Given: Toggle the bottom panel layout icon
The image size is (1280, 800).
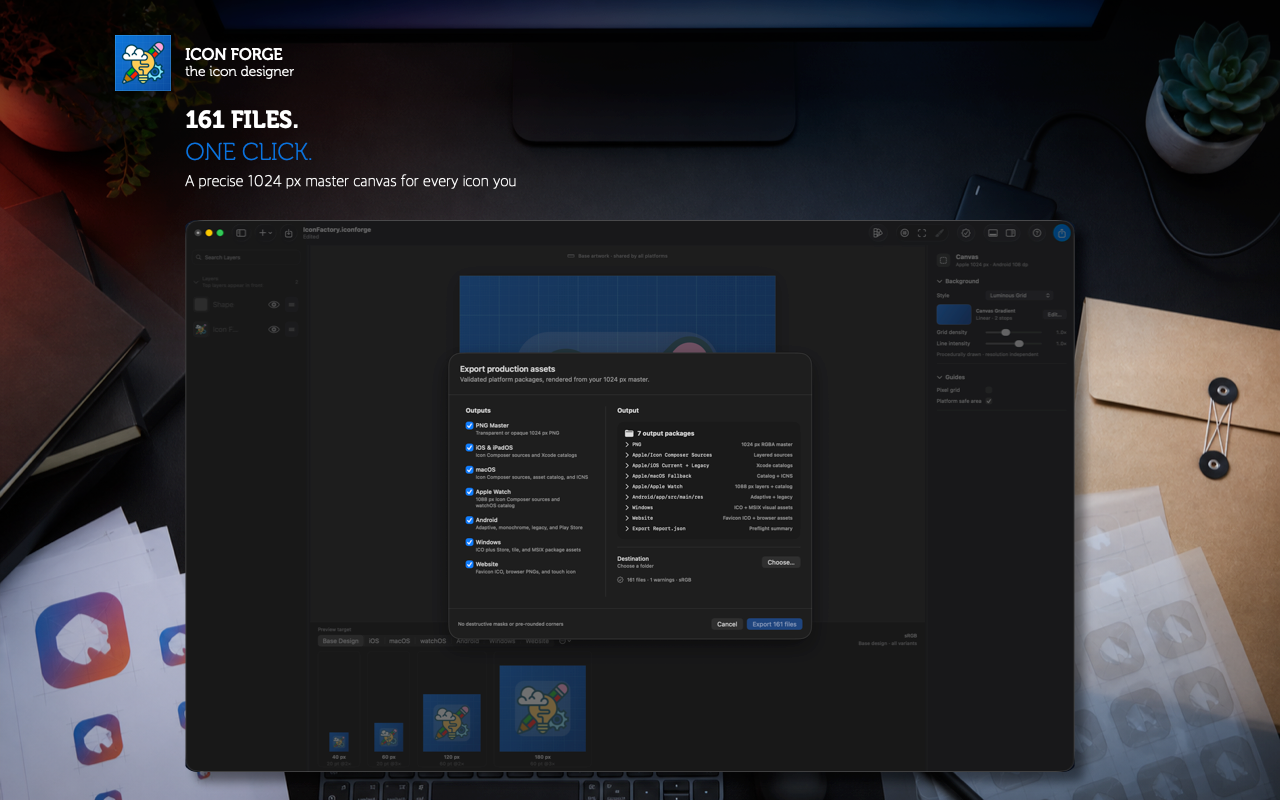Looking at the screenshot, I should pyautogui.click(x=993, y=233).
